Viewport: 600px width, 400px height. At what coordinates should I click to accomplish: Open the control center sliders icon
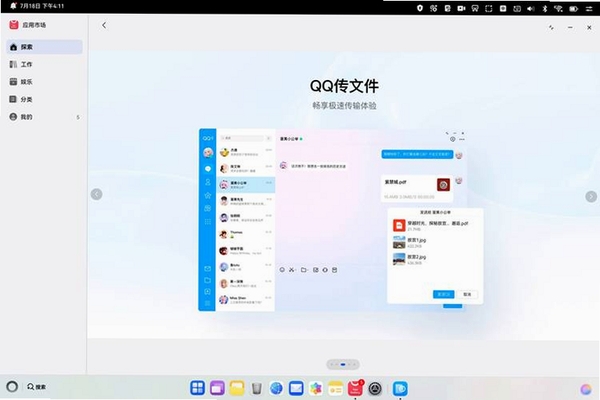click(x=589, y=8)
